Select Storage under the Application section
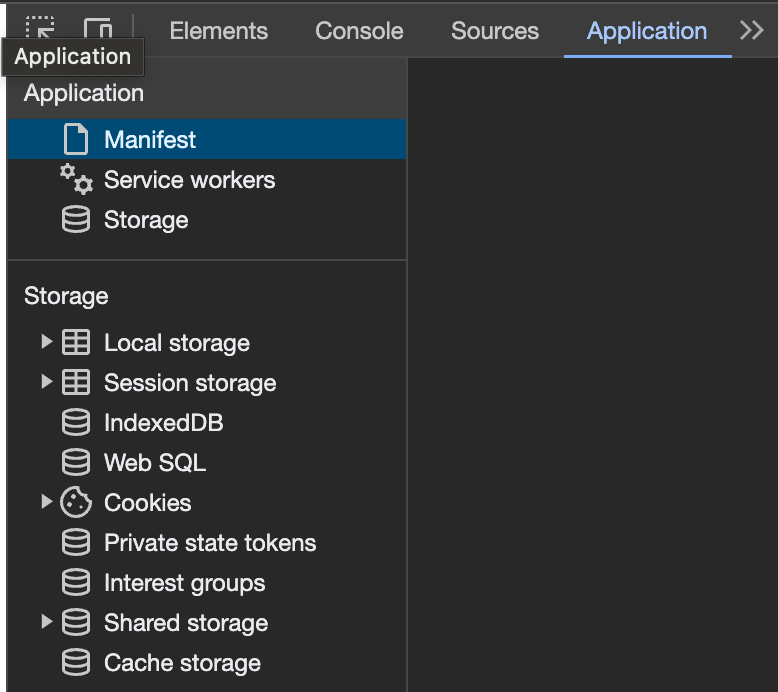The width and height of the screenshot is (778, 692). click(146, 220)
